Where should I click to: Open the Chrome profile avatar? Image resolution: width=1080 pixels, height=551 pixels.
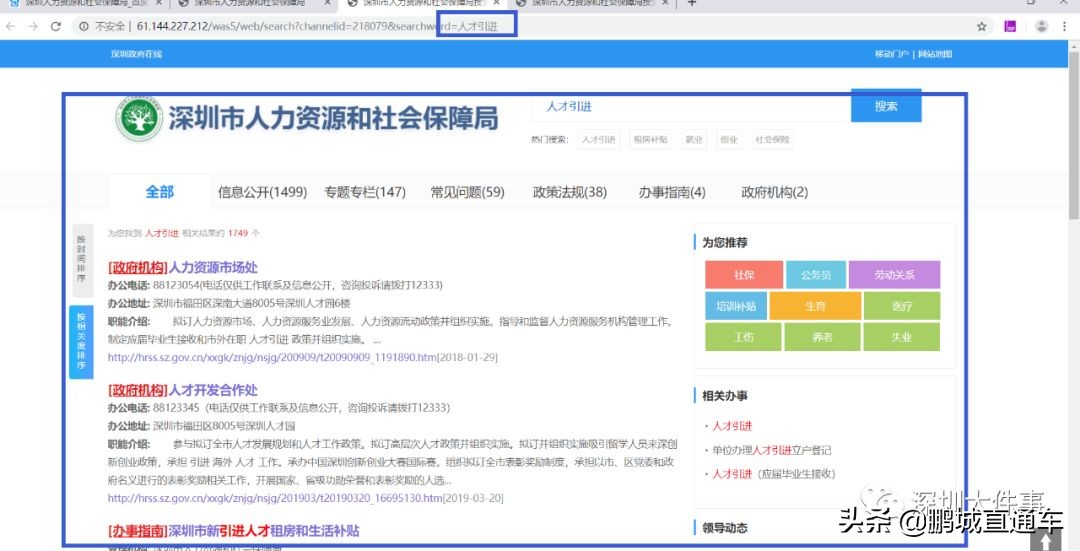coord(1041,27)
